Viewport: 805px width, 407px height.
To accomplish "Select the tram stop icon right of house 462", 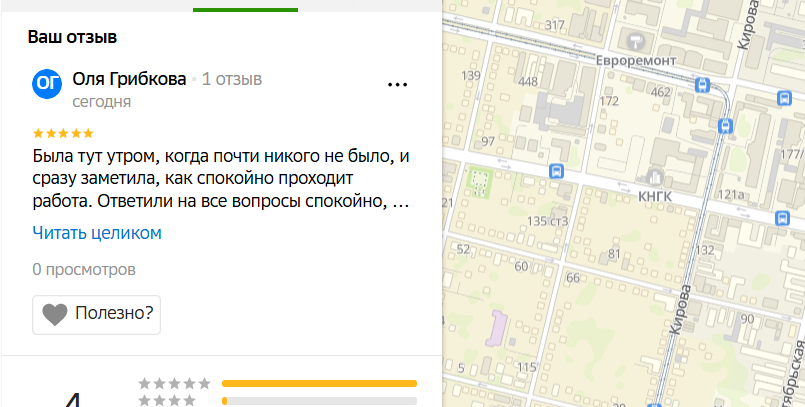I will [702, 85].
